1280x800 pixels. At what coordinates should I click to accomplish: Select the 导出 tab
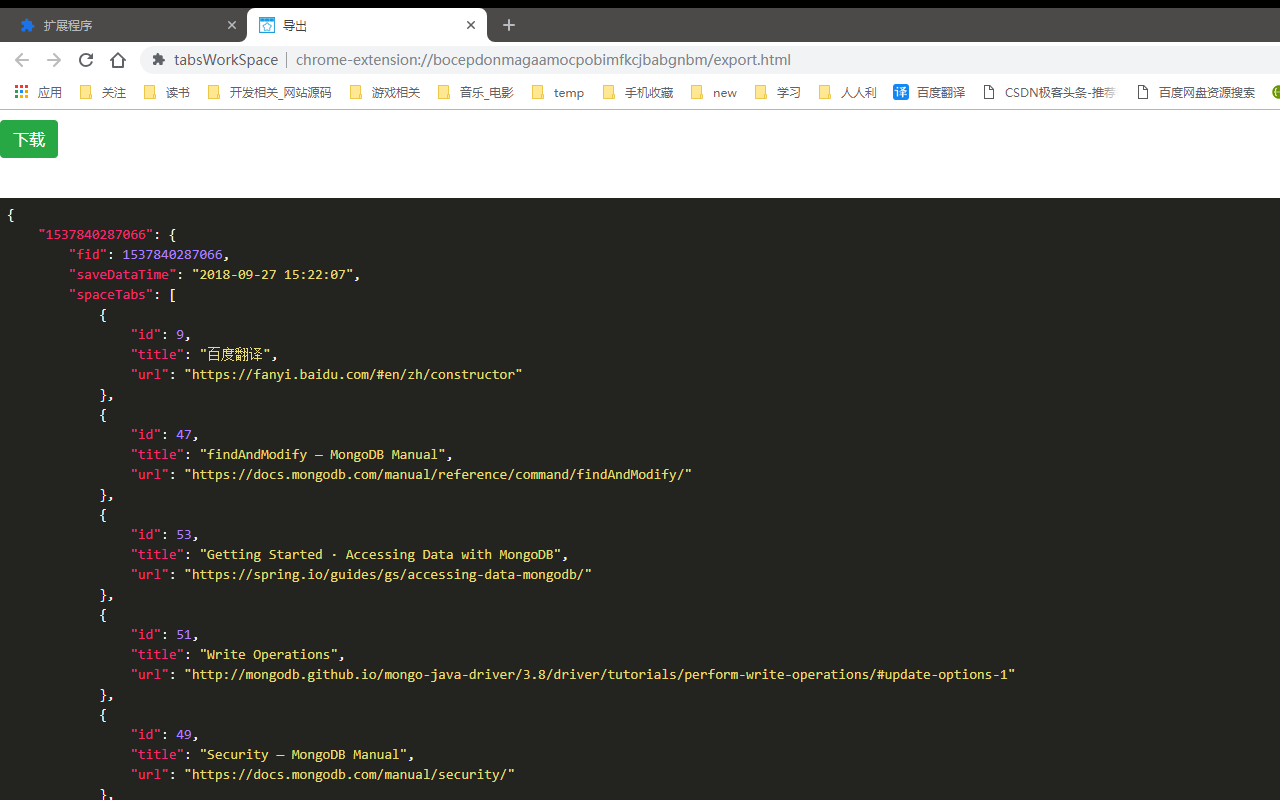tap(366, 25)
